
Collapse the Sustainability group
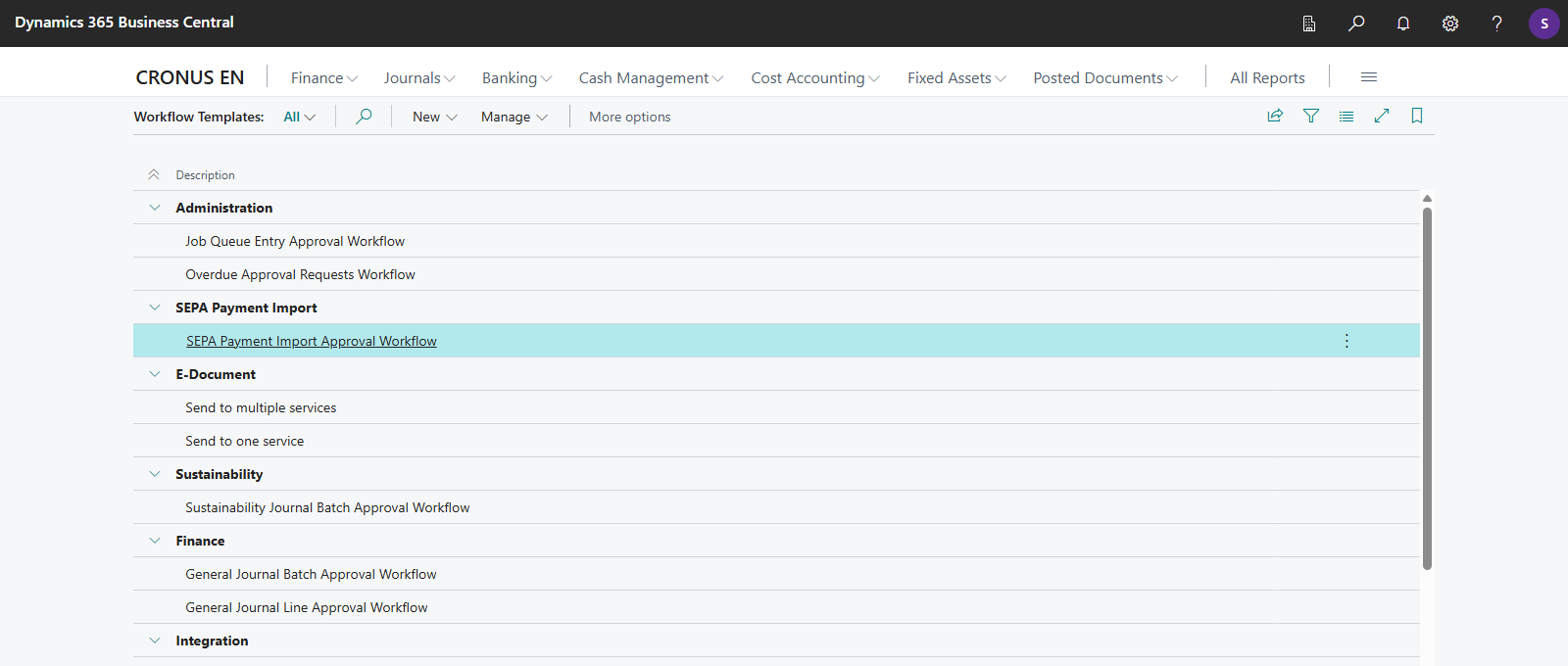click(155, 474)
